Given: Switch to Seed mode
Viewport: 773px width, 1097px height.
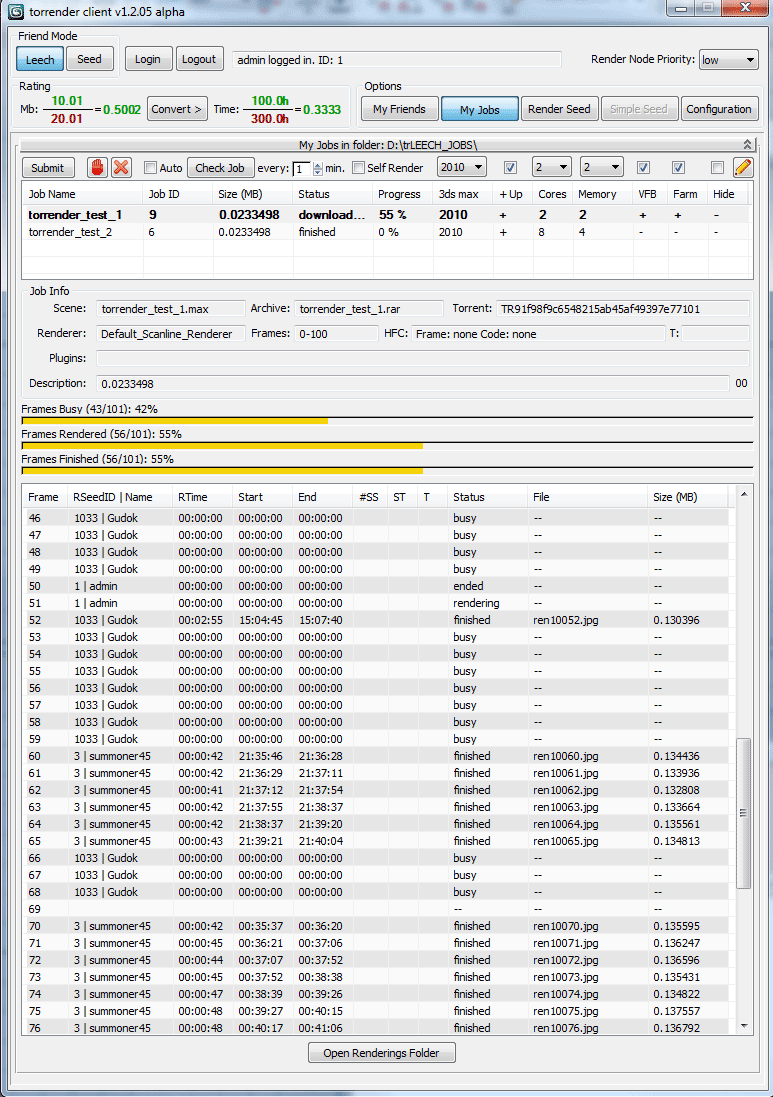Looking at the screenshot, I should 89,59.
